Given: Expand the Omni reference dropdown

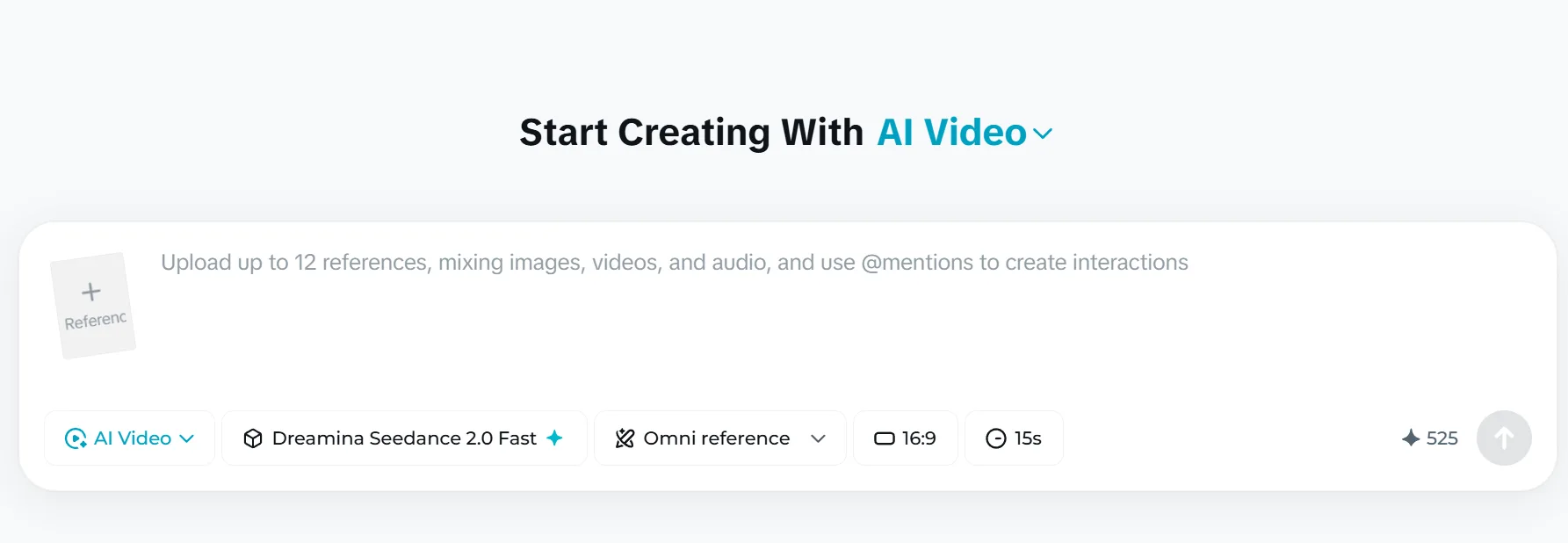Looking at the screenshot, I should tap(719, 438).
